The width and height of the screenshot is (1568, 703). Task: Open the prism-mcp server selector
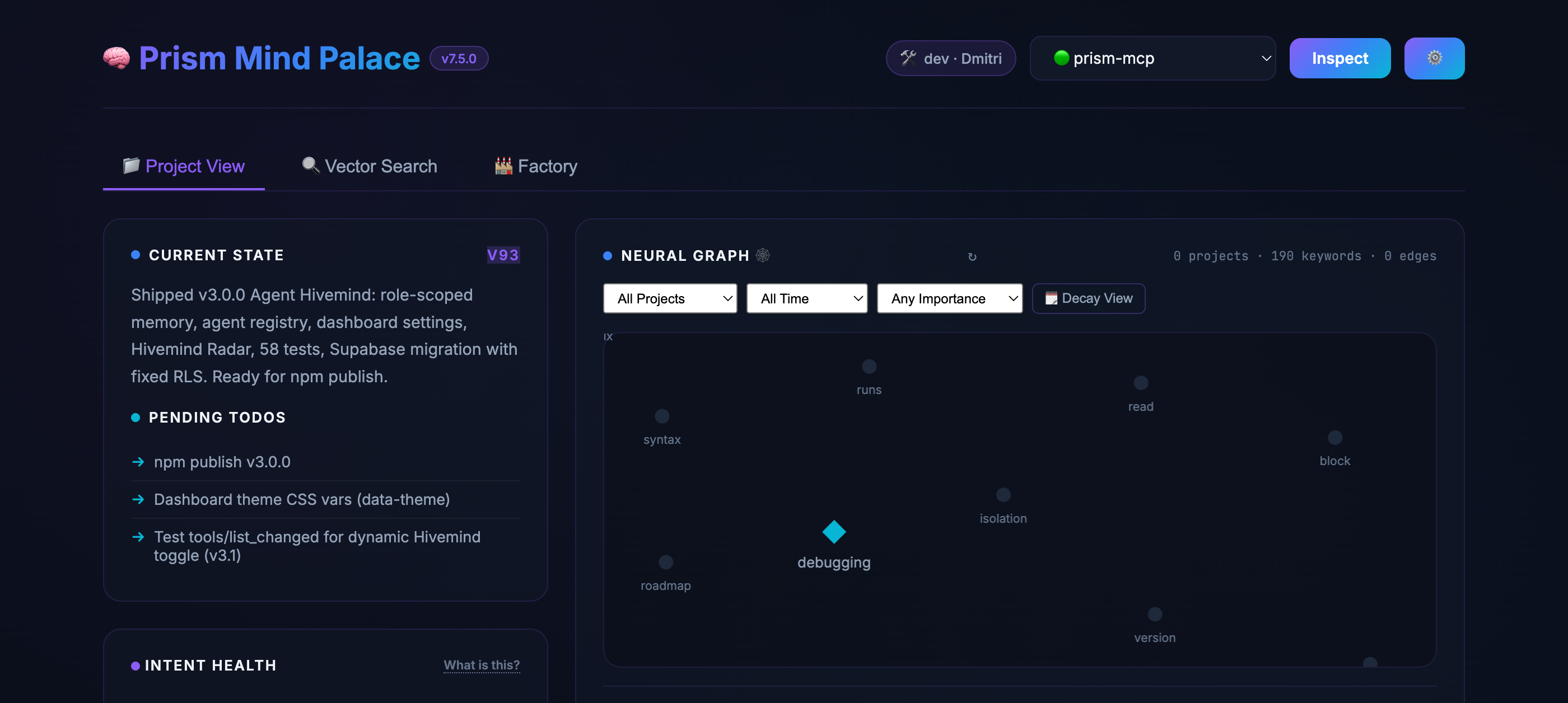[x=1152, y=58]
